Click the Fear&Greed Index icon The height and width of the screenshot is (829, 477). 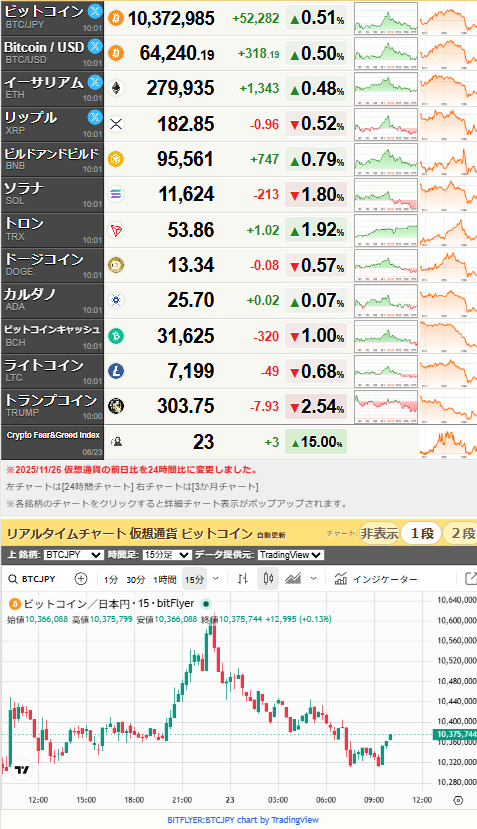(x=116, y=441)
